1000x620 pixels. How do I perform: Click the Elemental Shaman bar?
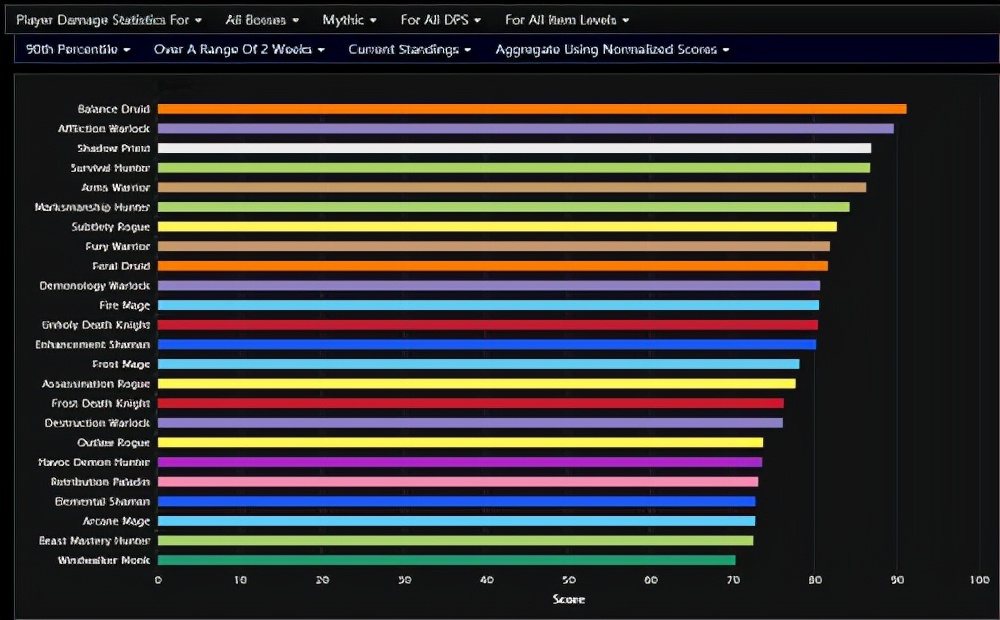click(456, 501)
